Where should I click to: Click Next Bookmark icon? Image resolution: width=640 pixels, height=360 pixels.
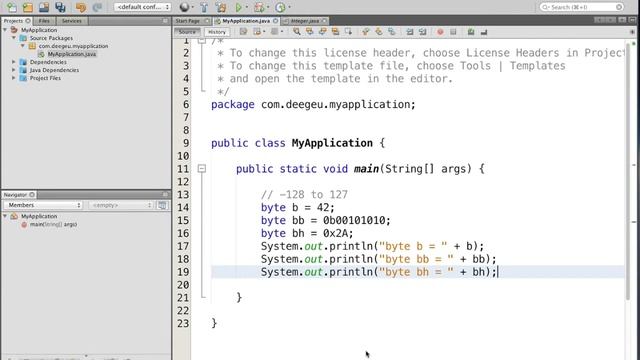[x=379, y=32]
